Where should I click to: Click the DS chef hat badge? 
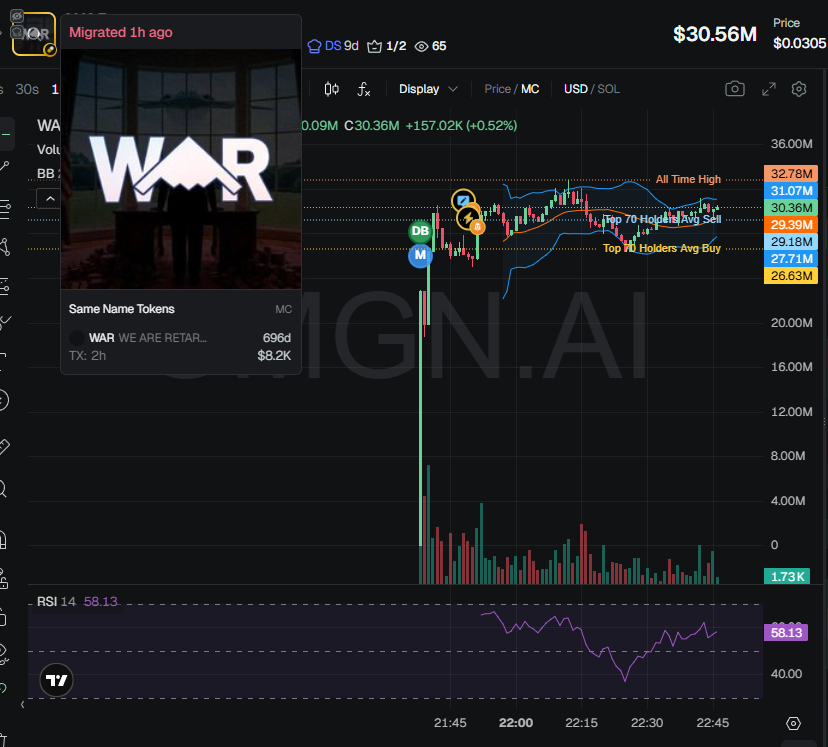point(333,46)
